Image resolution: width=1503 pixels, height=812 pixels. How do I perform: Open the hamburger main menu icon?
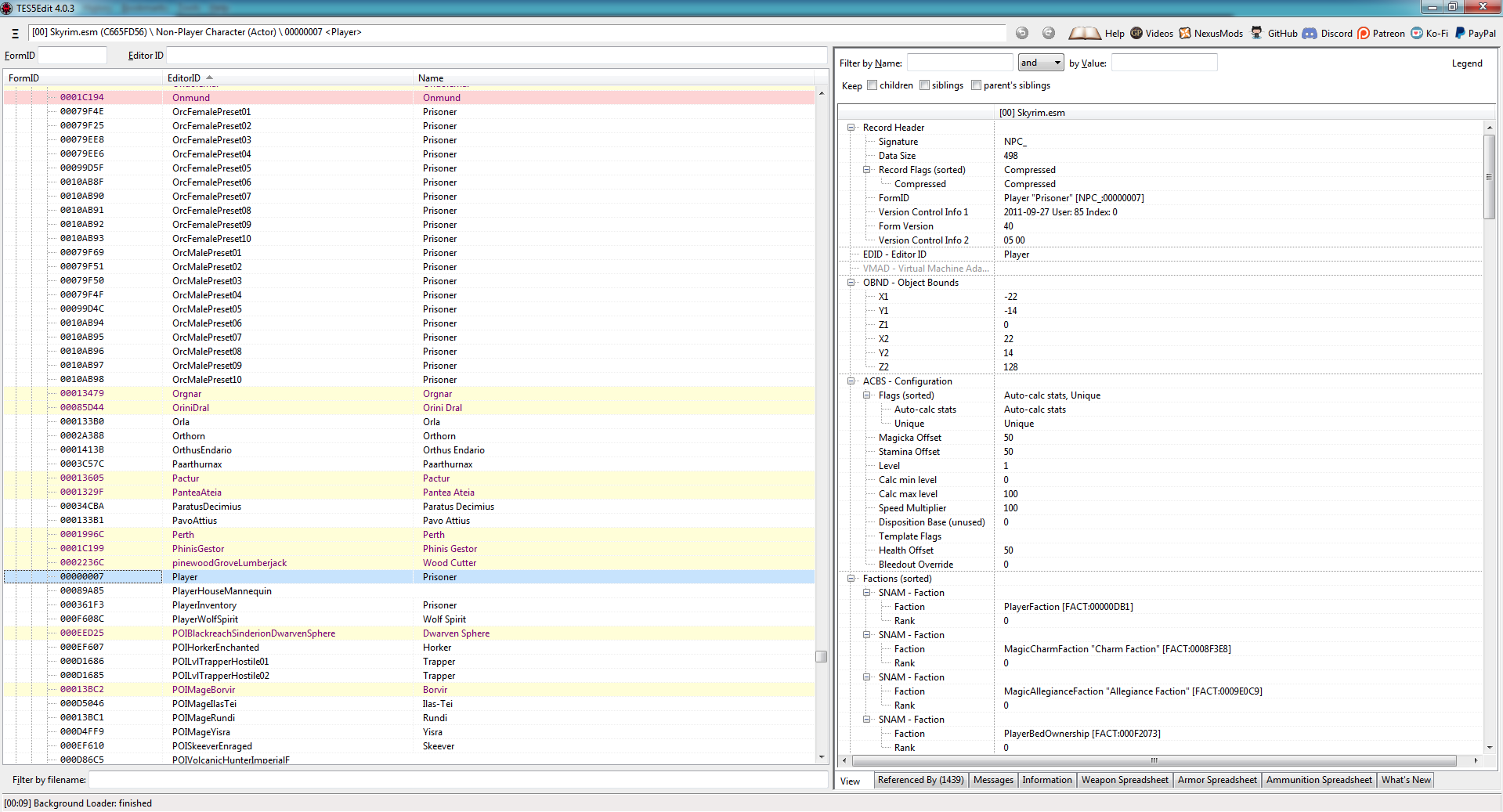coord(15,33)
